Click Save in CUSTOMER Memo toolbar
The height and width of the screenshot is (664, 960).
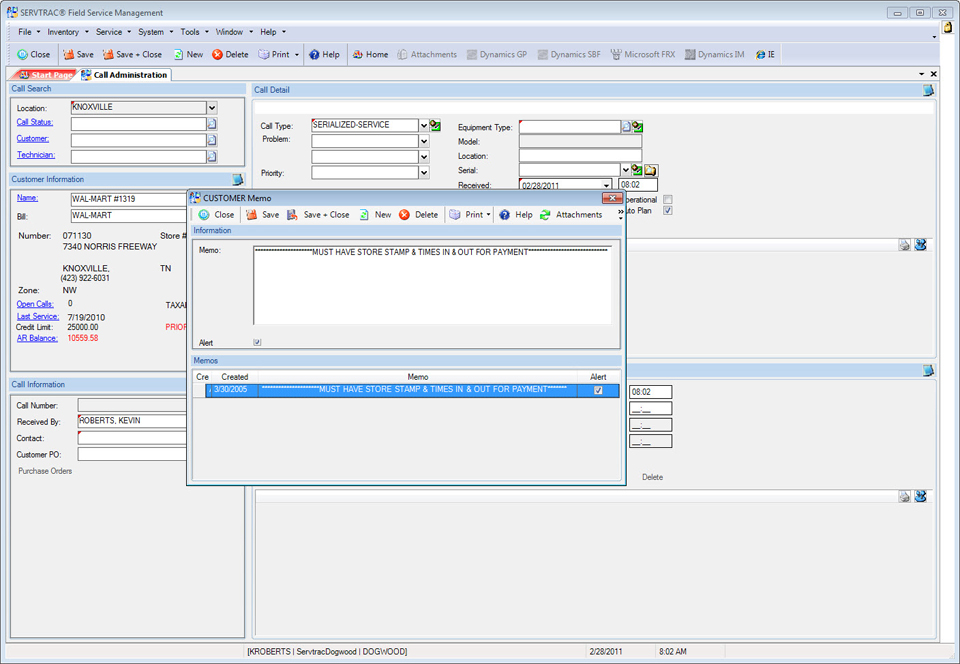pos(263,215)
